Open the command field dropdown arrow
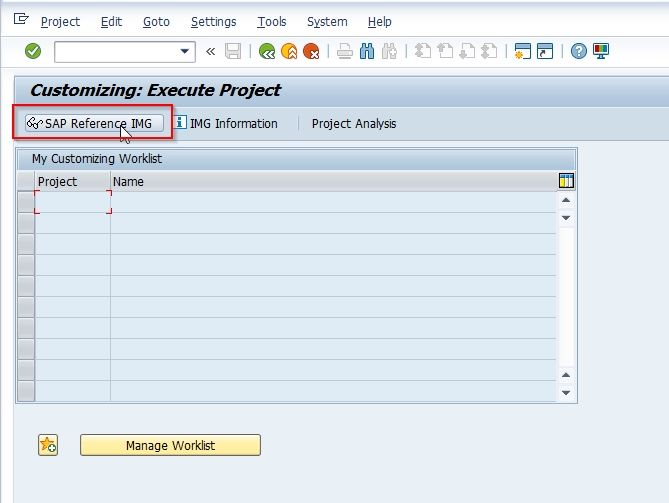Viewport: 669px width, 503px height. [184, 52]
